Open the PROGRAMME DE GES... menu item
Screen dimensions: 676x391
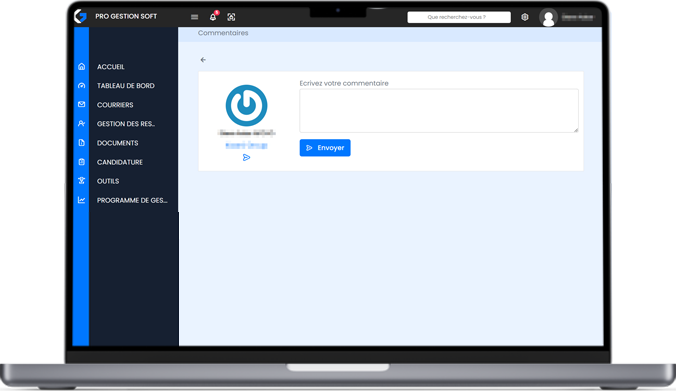click(132, 200)
